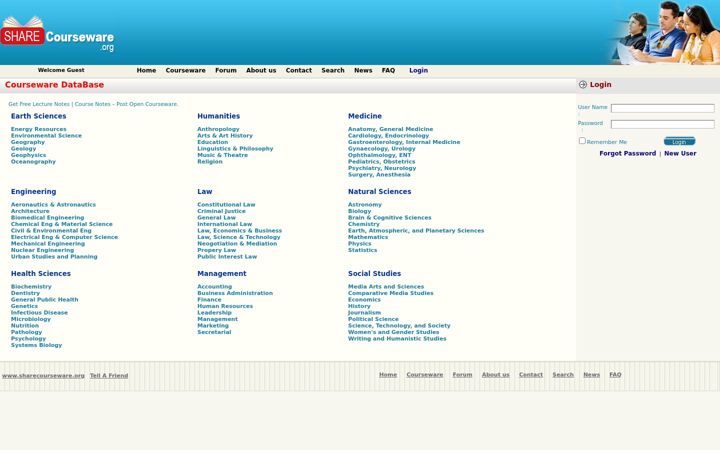This screenshot has height=450, width=720.
Task: Open the Earth Sciences category heading
Action: (x=39, y=116)
